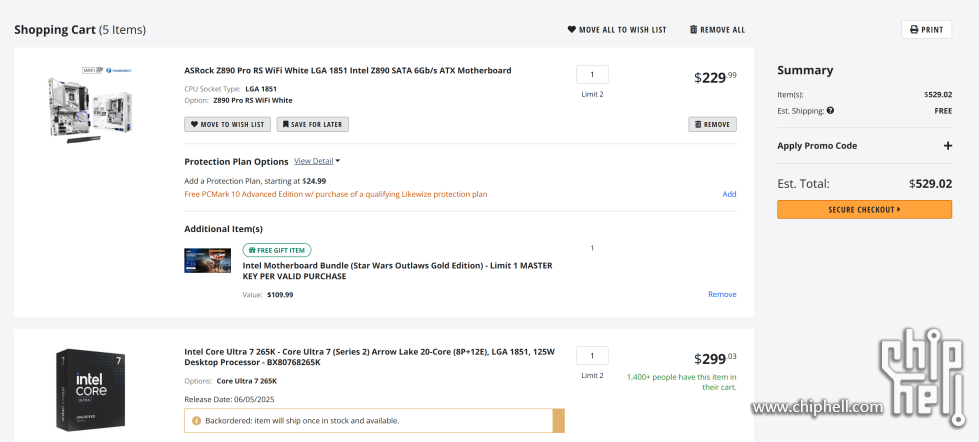
Task: Click the Free PCMark 10 promotion text
Action: pyautogui.click(x=336, y=194)
